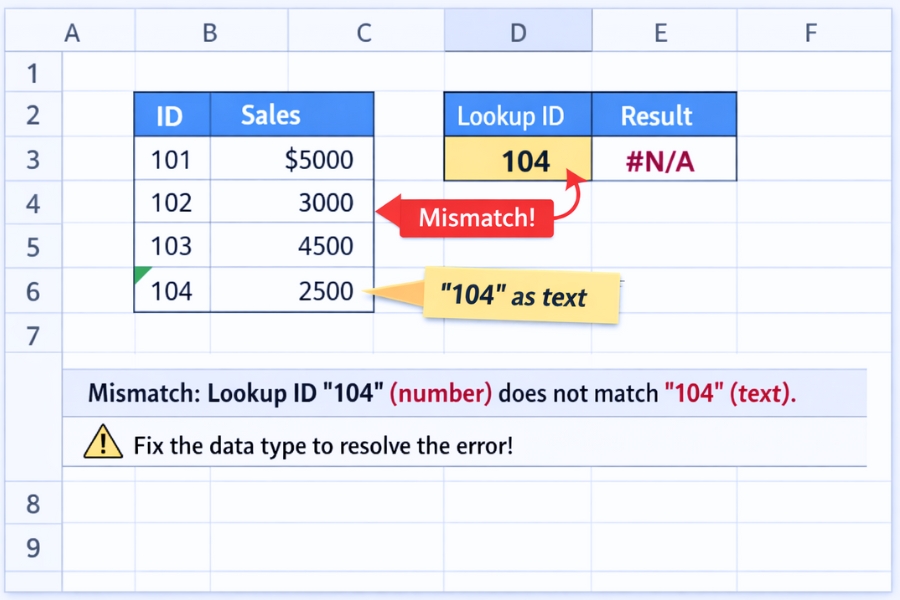Select the ID column header cell
Image resolution: width=900 pixels, height=600 pixels.
pyautogui.click(x=171, y=115)
